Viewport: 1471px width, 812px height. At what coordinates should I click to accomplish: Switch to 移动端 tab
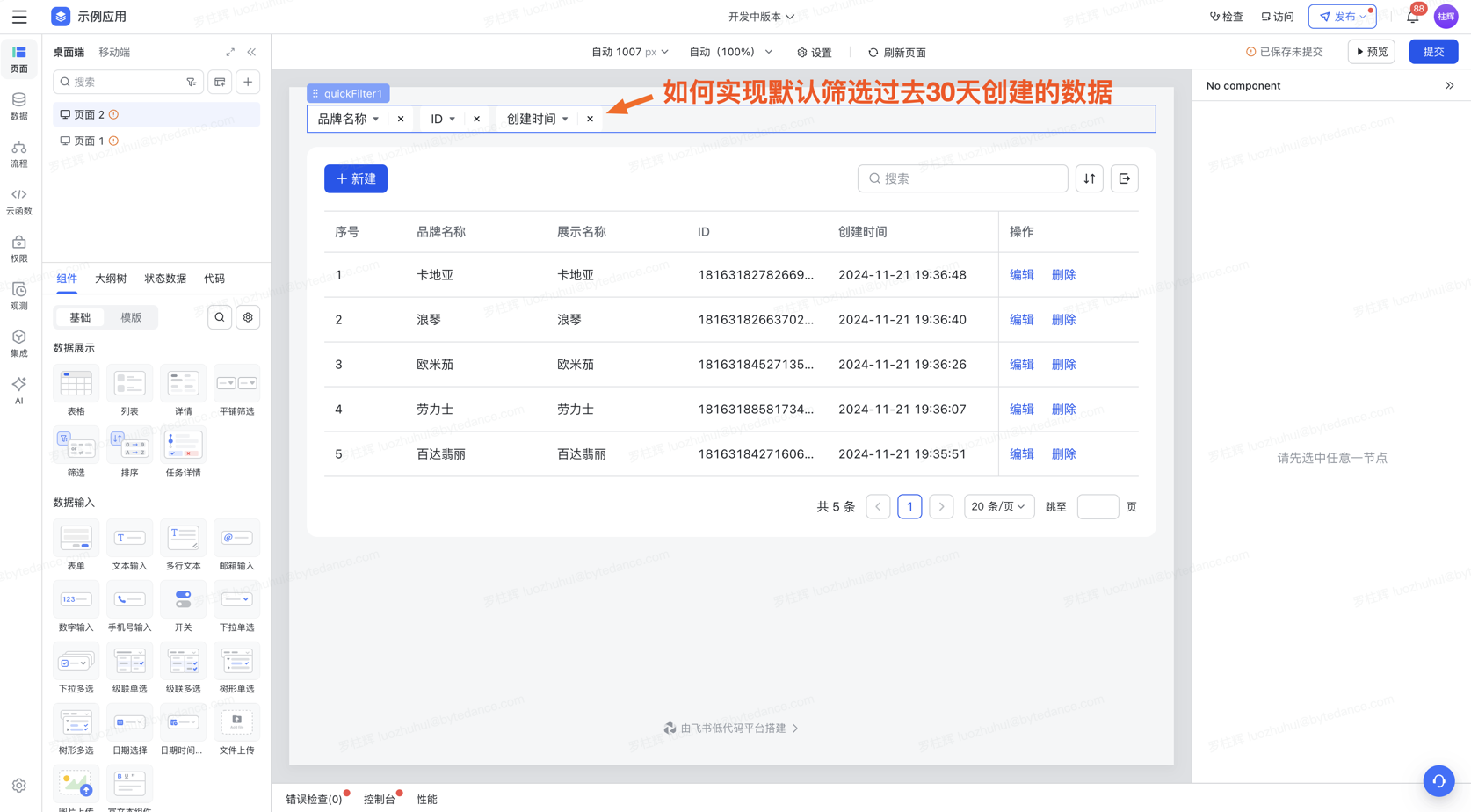click(114, 53)
